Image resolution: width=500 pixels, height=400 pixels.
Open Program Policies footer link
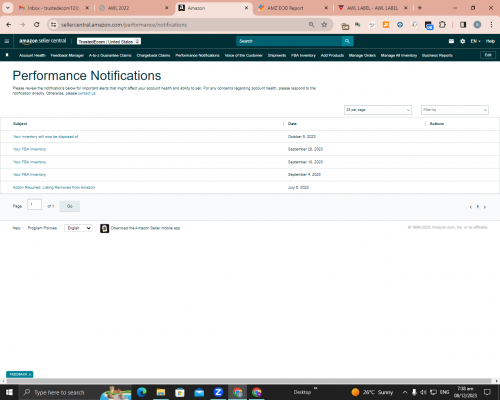pyautogui.click(x=42, y=228)
